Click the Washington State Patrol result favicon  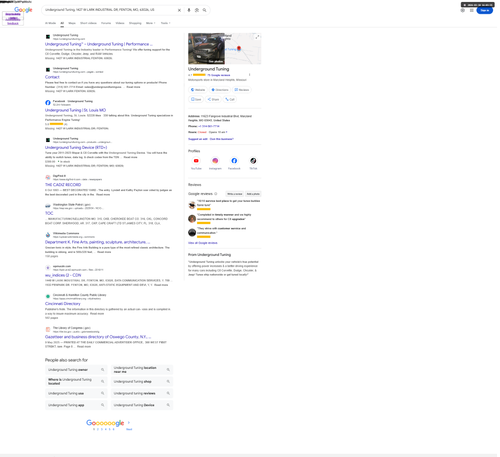point(48,206)
